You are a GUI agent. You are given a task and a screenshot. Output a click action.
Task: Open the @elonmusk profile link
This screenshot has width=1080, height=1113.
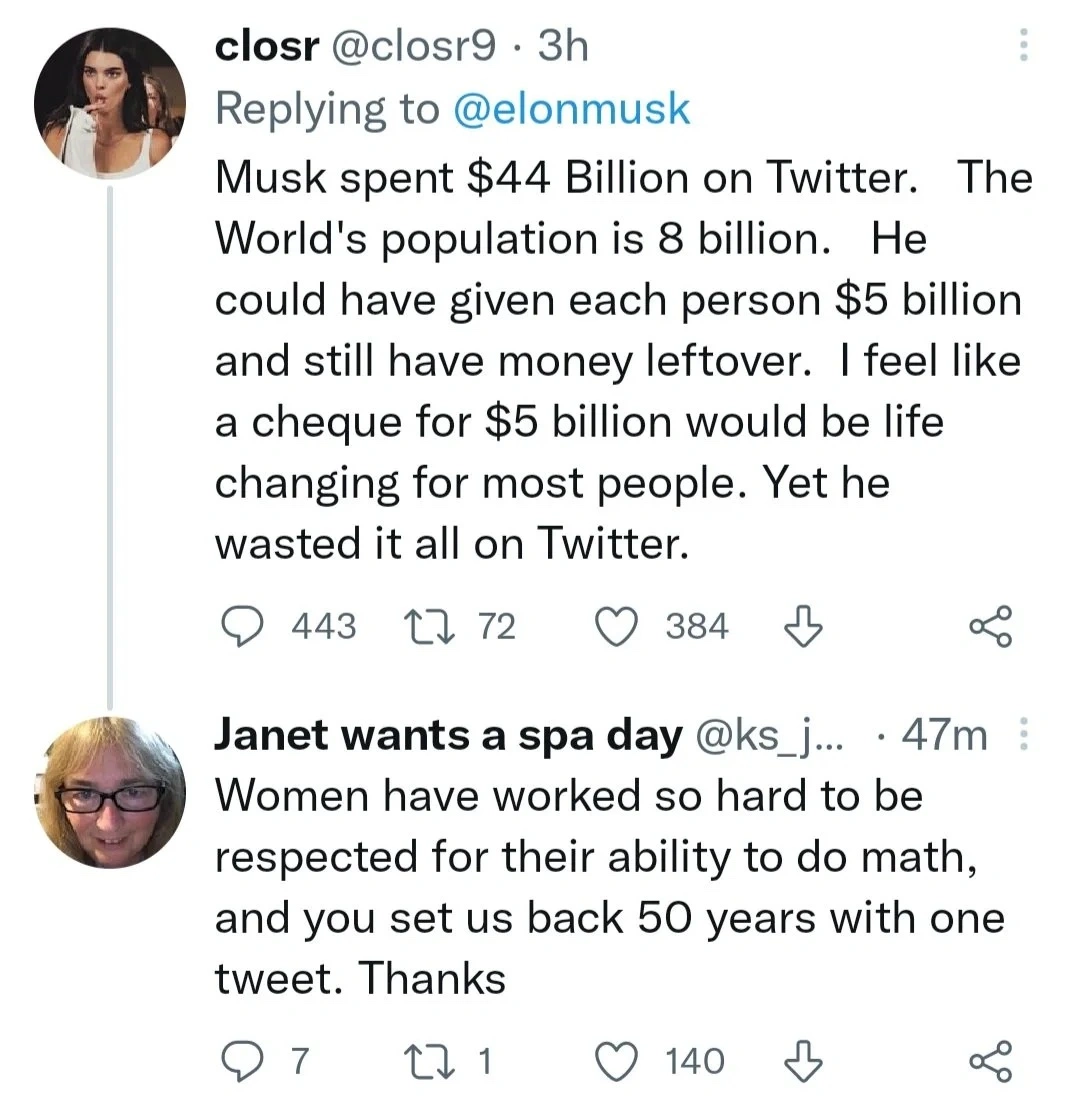[571, 109]
